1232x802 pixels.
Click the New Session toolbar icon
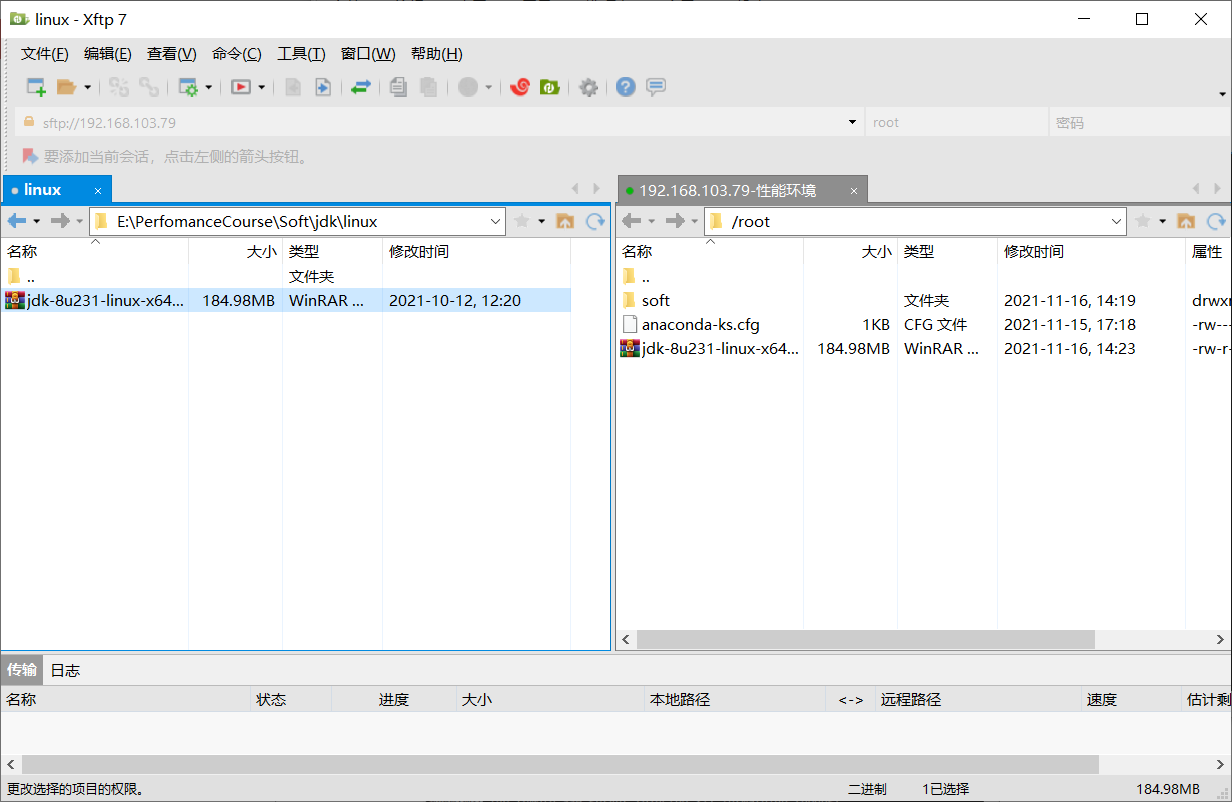coord(36,87)
